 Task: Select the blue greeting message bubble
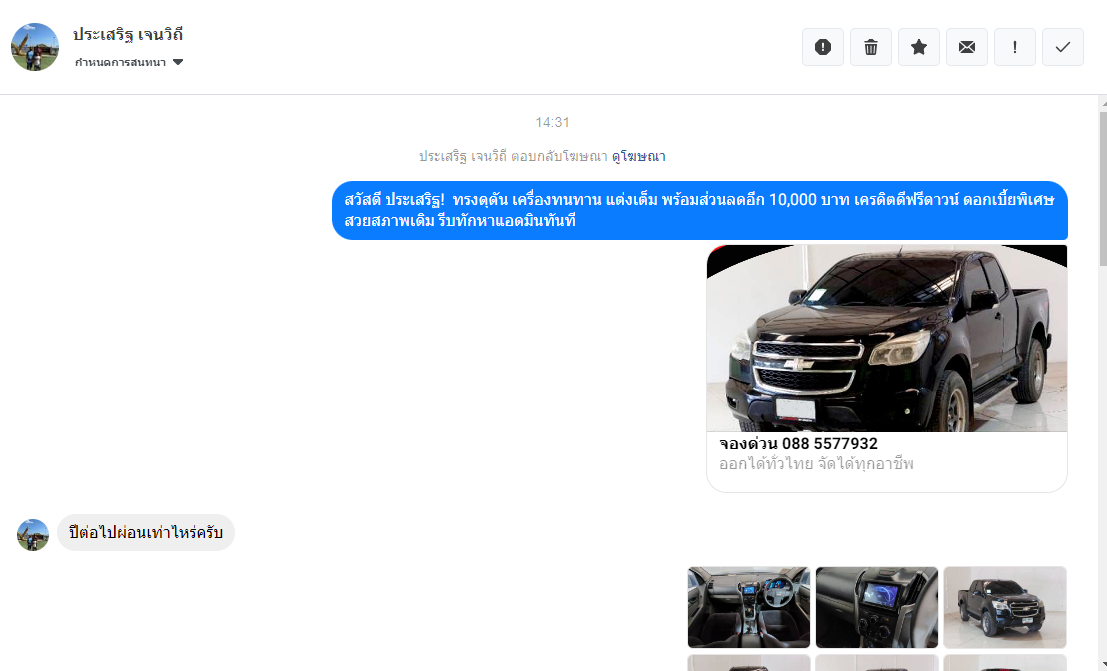pyautogui.click(x=700, y=210)
